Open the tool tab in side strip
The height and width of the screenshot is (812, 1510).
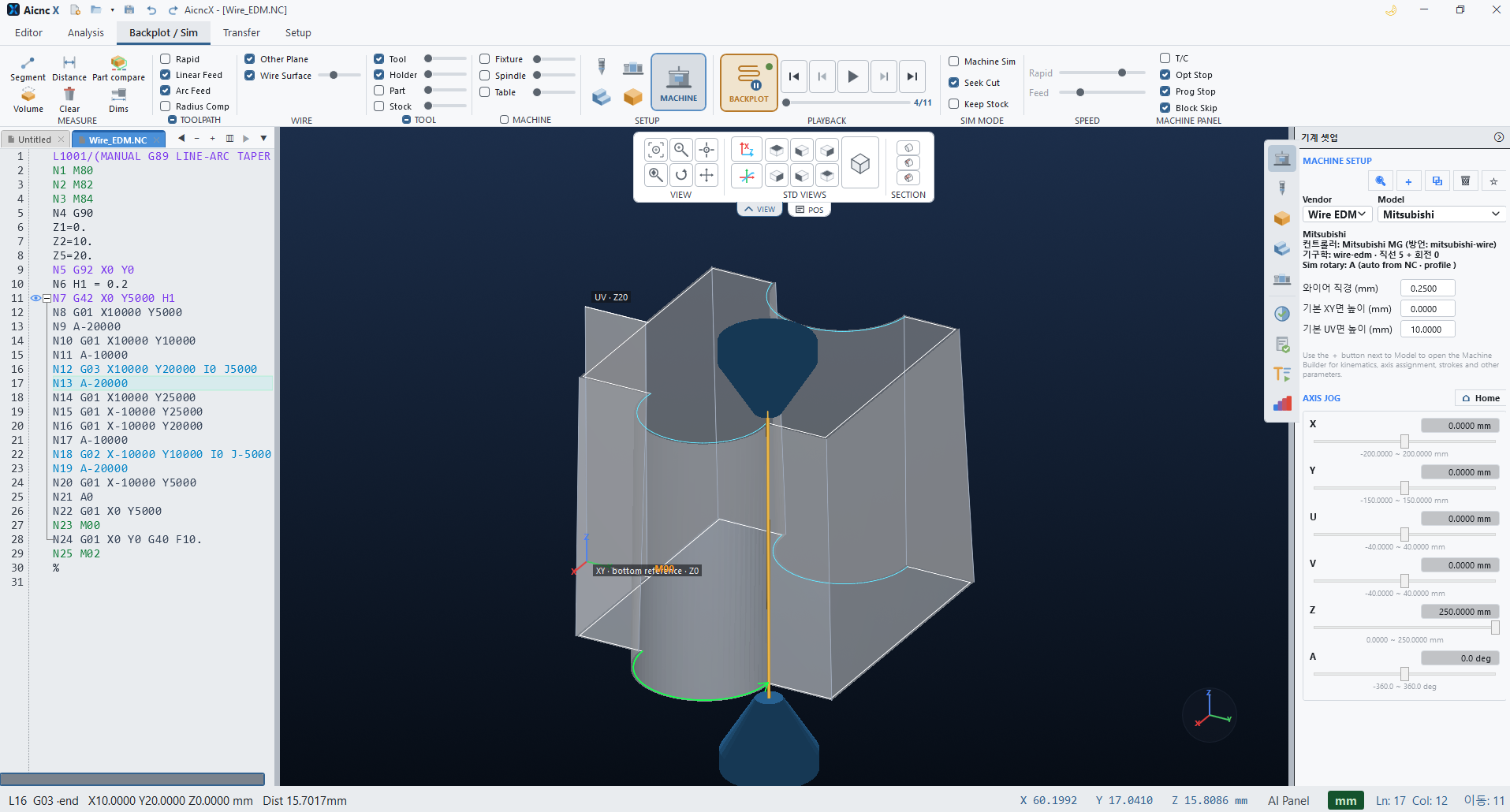coord(1282,188)
